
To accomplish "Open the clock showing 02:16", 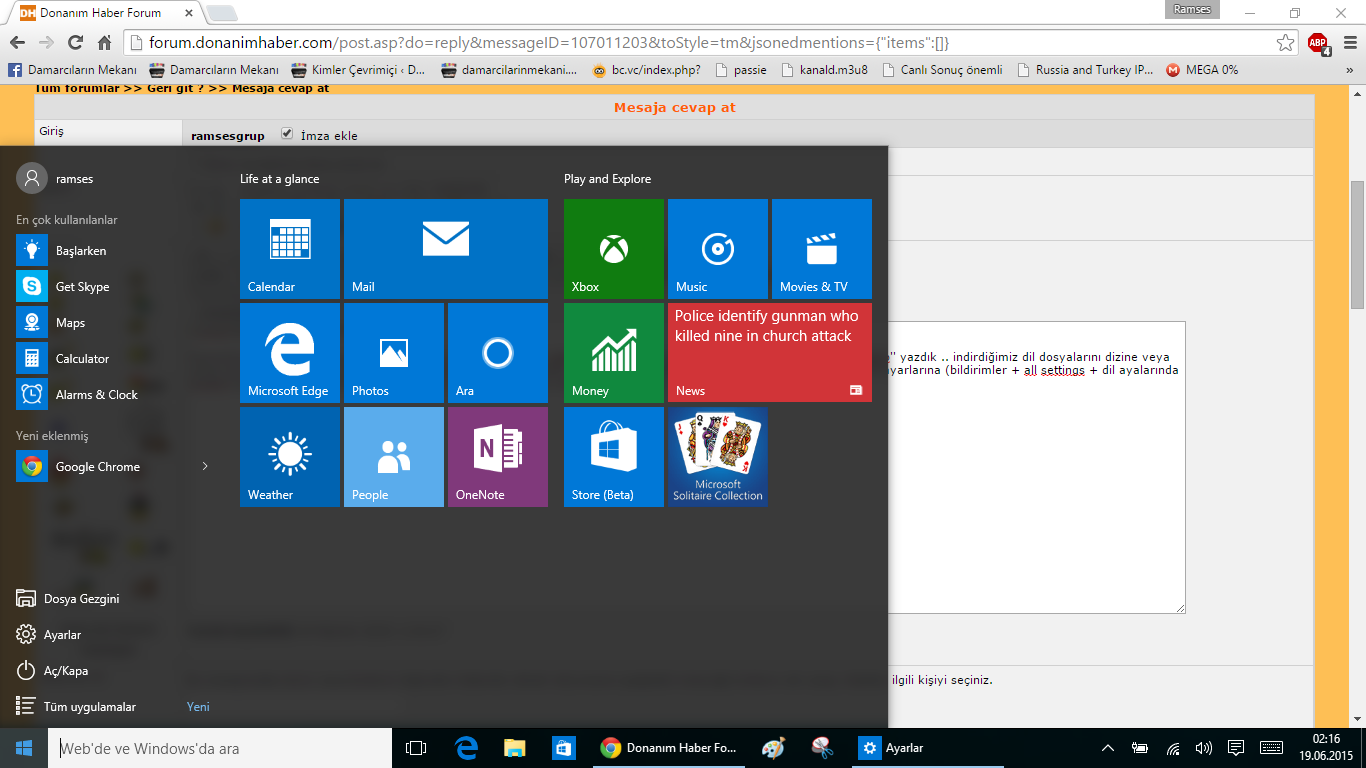I will (x=1327, y=747).
